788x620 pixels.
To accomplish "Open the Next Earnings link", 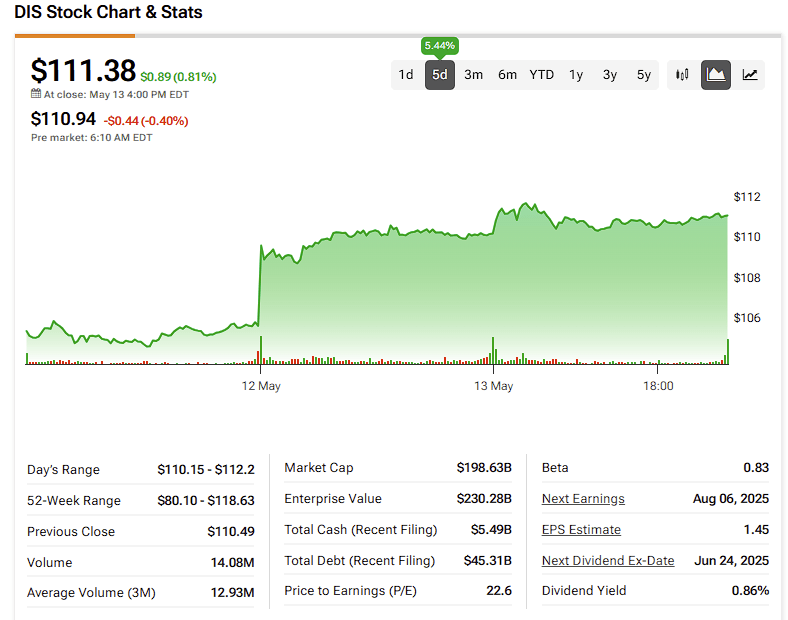I will pos(583,499).
